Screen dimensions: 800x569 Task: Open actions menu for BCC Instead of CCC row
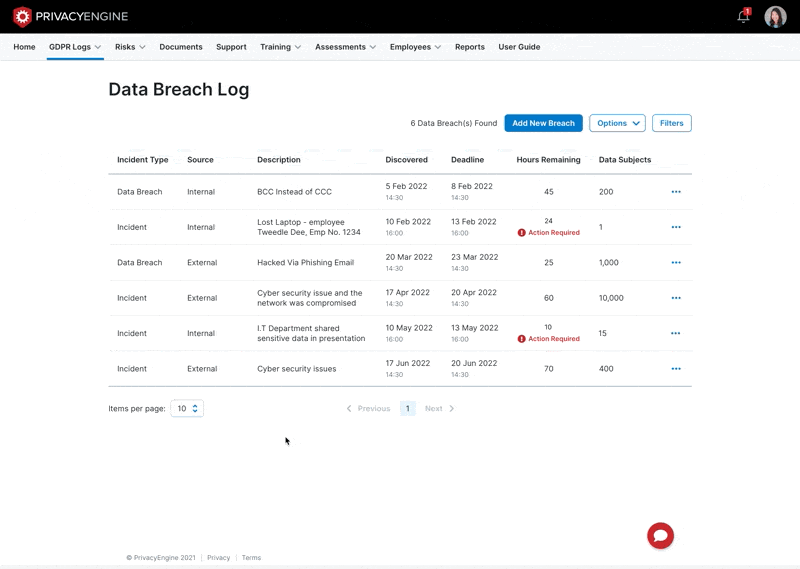tap(676, 192)
